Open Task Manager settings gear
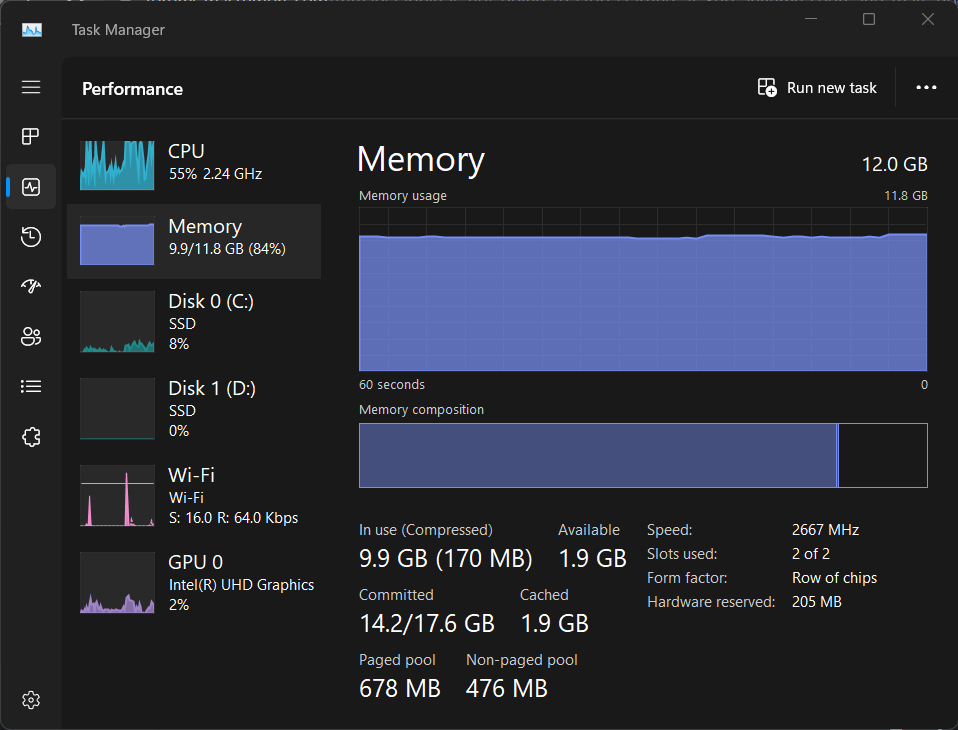Image resolution: width=958 pixels, height=730 pixels. click(31, 699)
